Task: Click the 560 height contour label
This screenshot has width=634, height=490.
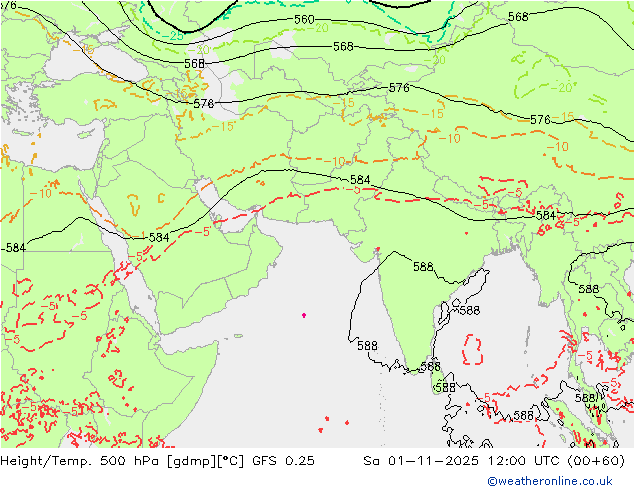Action: (x=304, y=19)
